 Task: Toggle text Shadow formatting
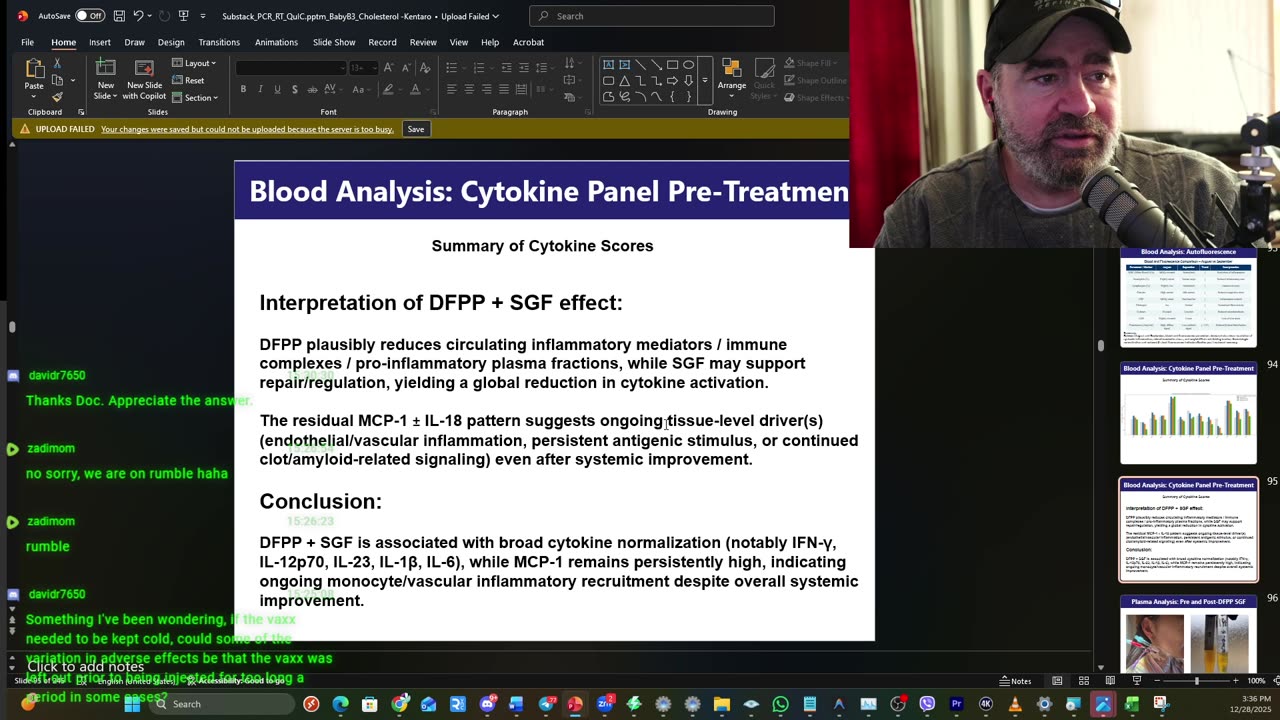(294, 89)
